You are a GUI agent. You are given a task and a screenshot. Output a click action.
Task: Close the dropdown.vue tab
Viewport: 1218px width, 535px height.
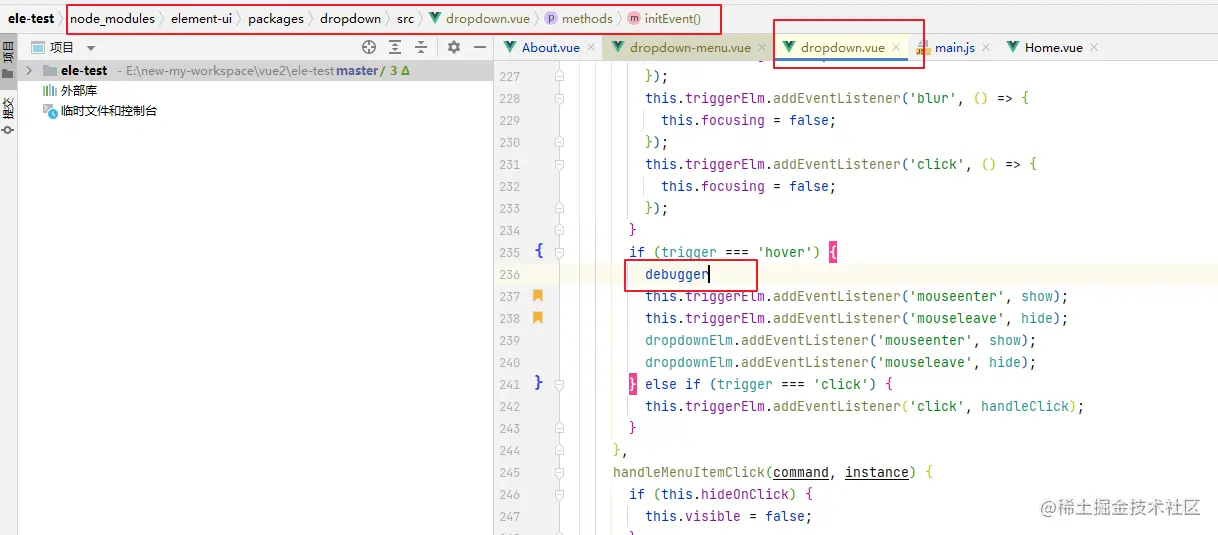pyautogui.click(x=896, y=47)
